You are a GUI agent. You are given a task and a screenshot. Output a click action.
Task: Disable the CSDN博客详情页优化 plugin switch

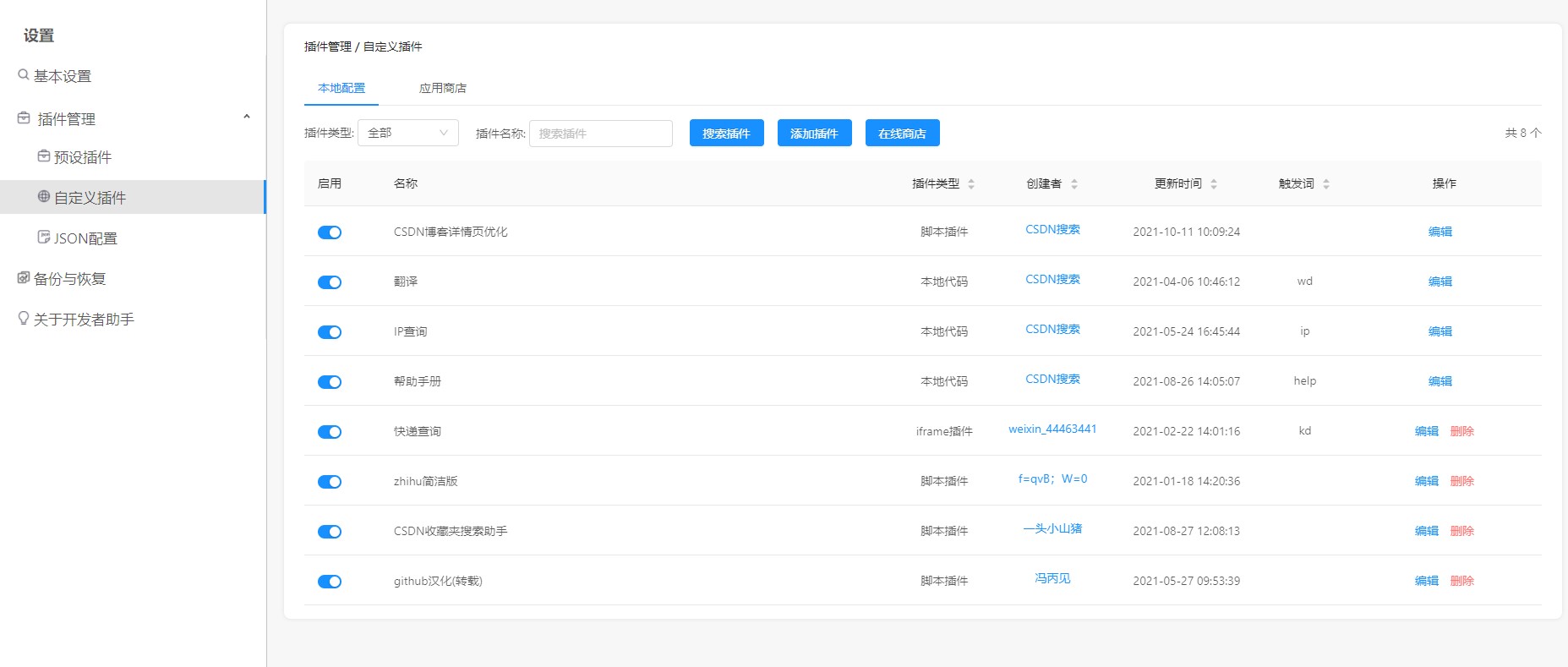pos(330,232)
